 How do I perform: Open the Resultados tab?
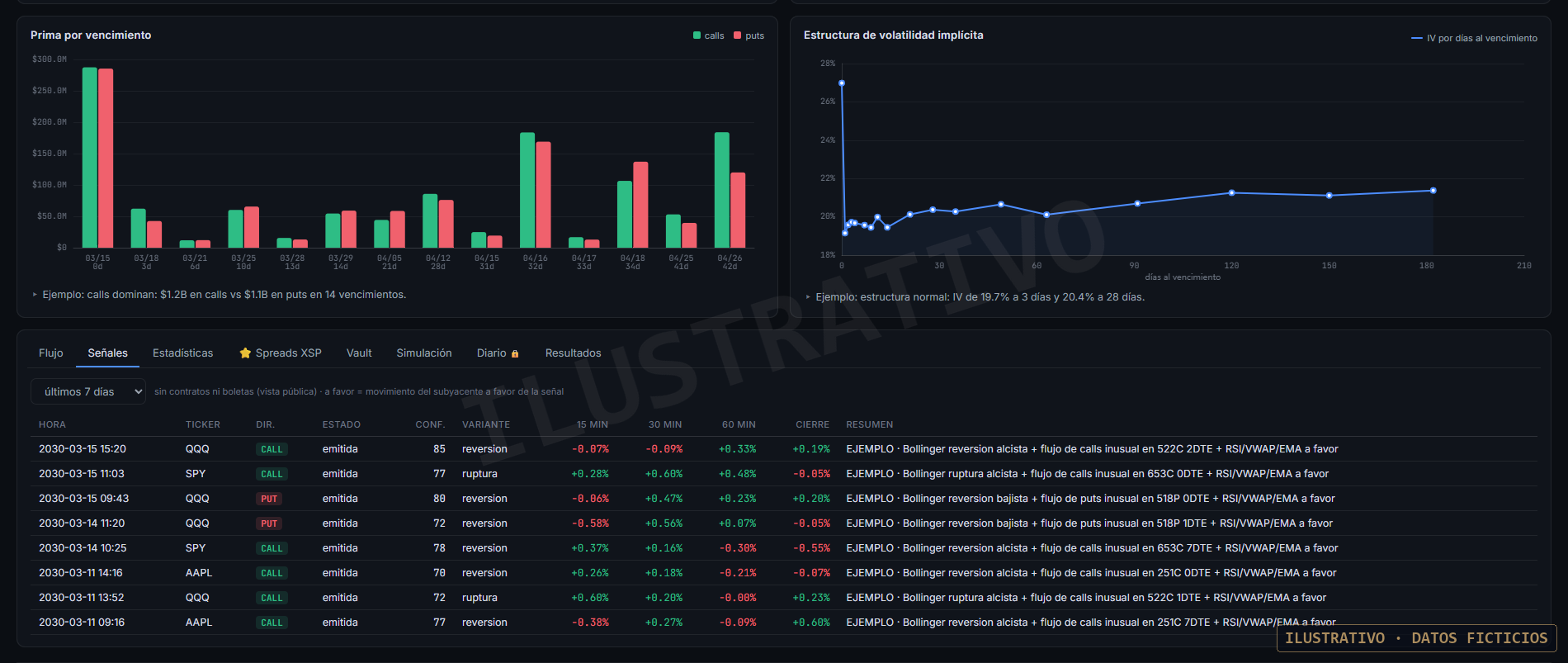[574, 353]
